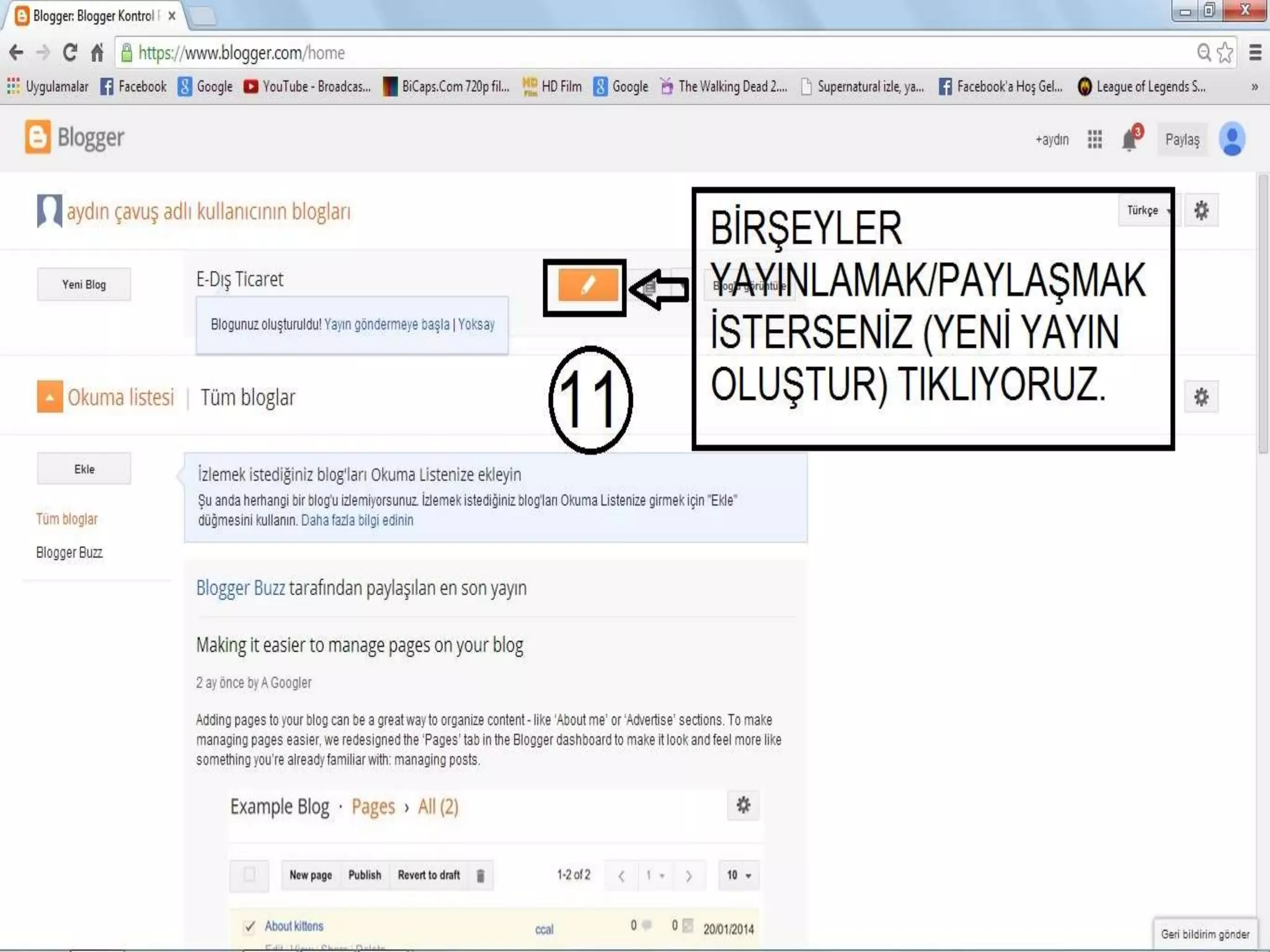Select the Okuma listesi tab
This screenshot has width=1270, height=952.
pos(121,397)
